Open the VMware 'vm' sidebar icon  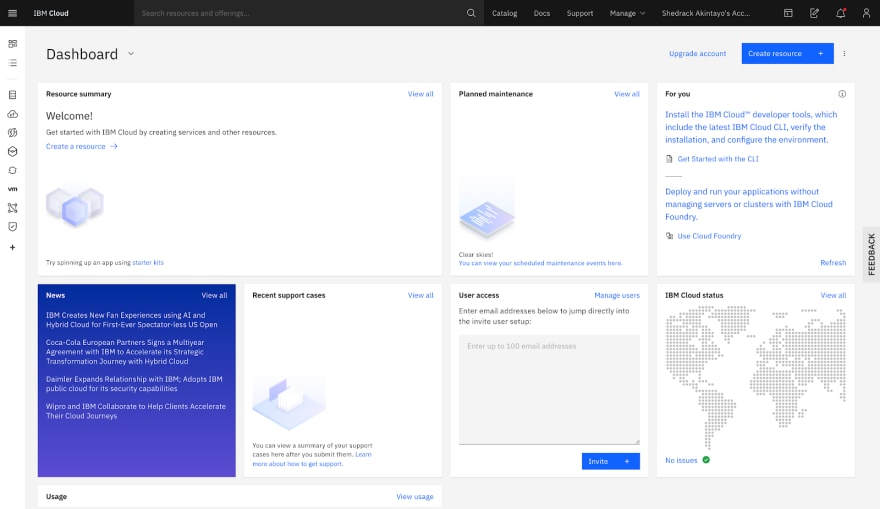pyautogui.click(x=12, y=189)
